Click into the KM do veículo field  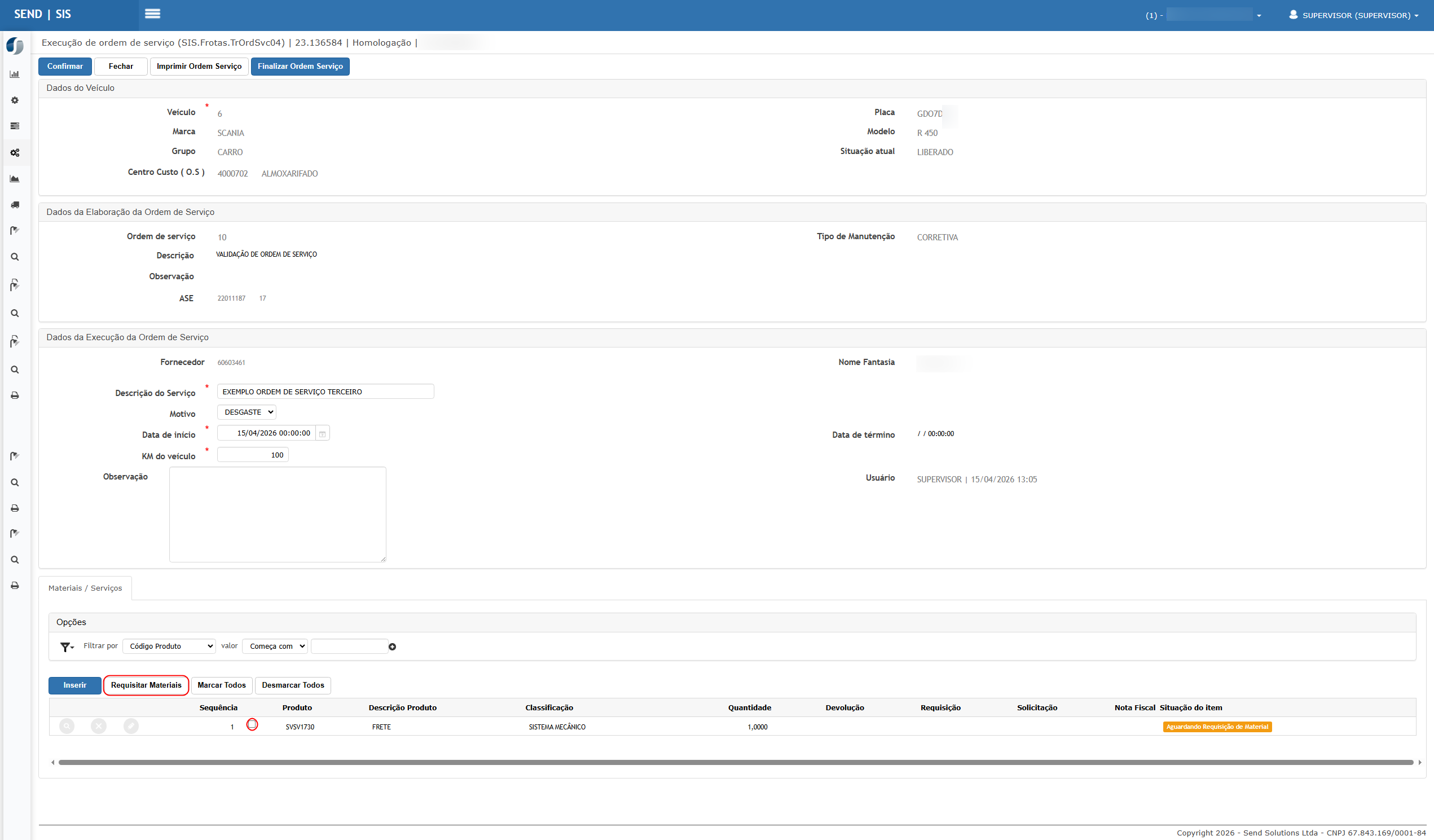(x=253, y=455)
